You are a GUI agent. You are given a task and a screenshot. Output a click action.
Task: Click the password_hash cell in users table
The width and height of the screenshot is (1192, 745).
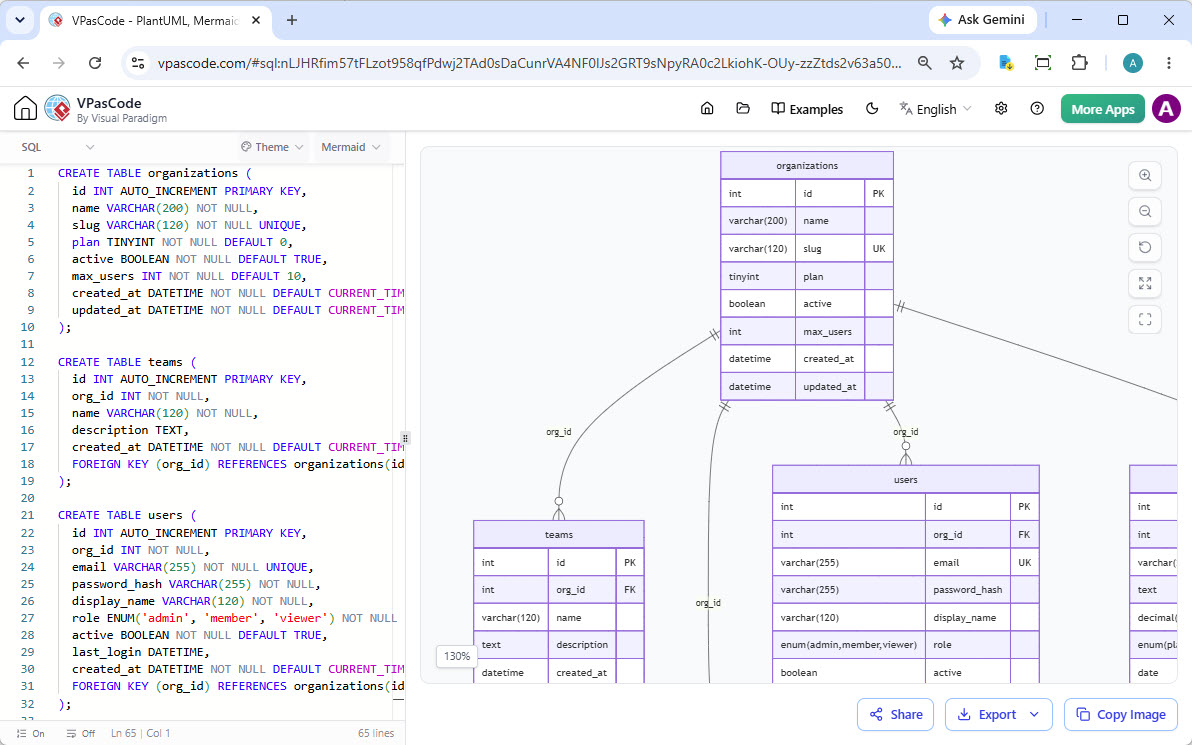tap(967, 589)
